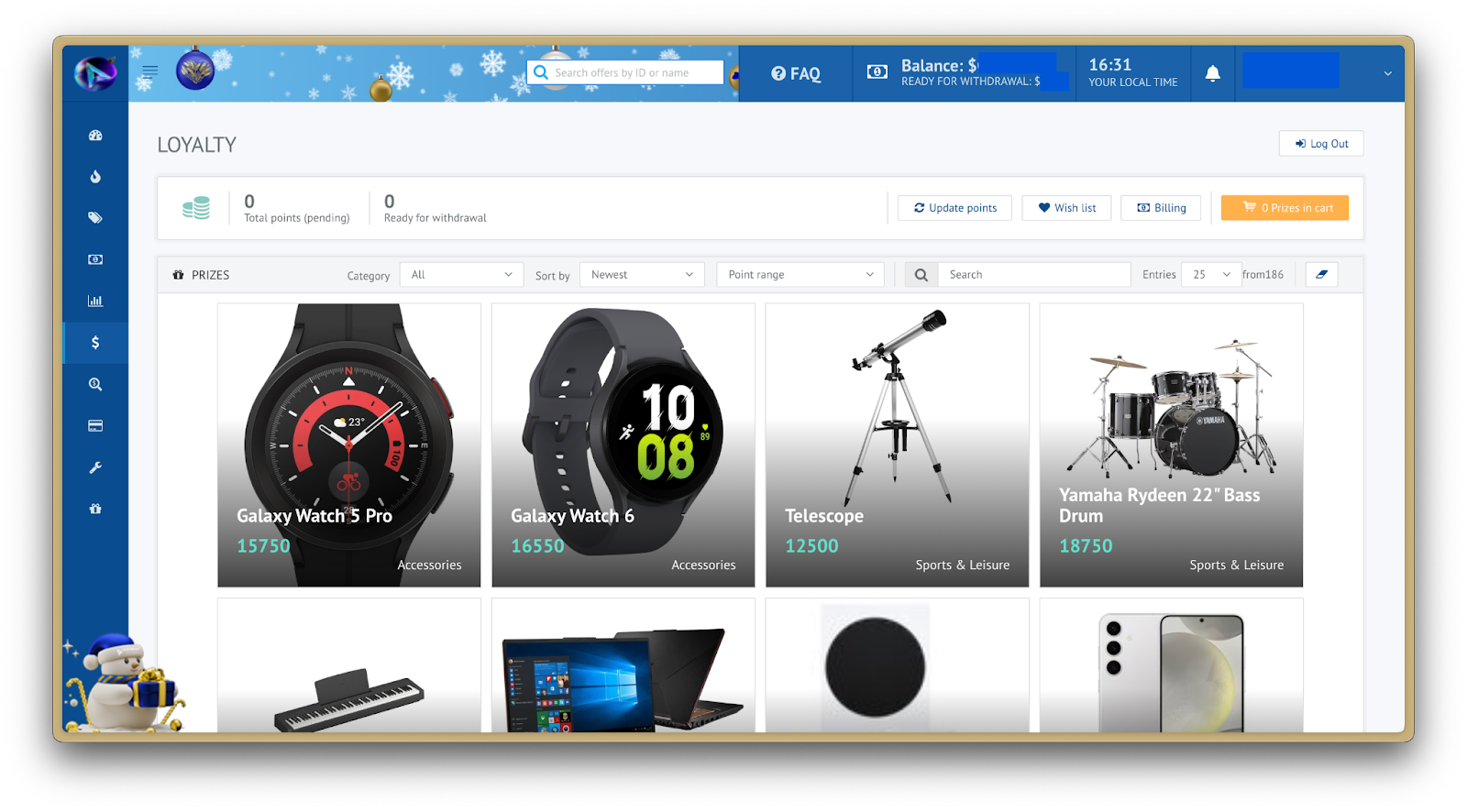Click Accessories on the Galaxy Watch 6 card
This screenshot has width=1467, height=812.
(x=703, y=565)
